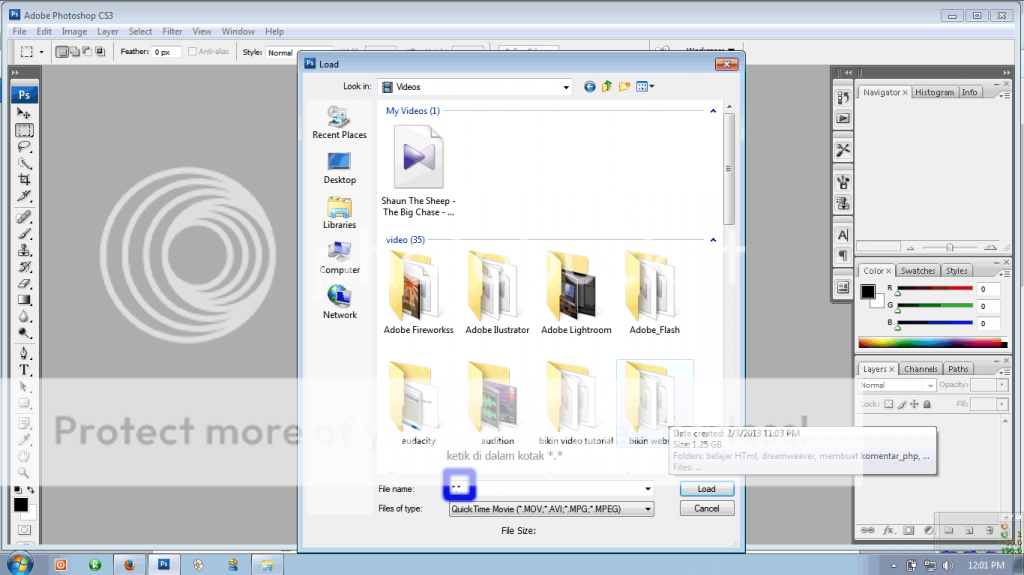Open Network in Load dialog sidebar
Screen dimensions: 1024x575
(x=339, y=303)
